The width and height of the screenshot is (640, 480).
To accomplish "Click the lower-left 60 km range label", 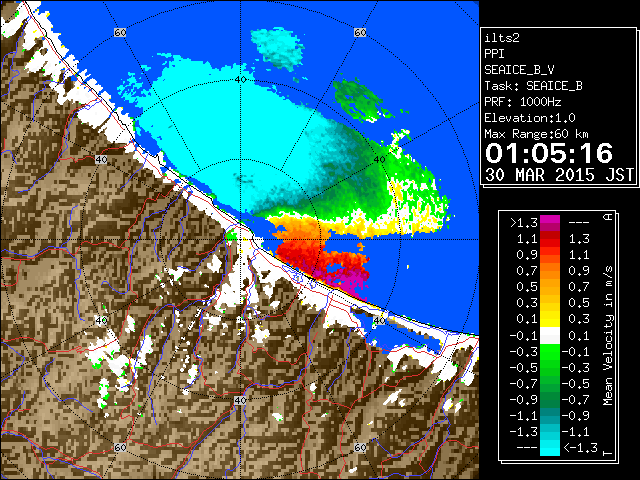I will 120,447.
